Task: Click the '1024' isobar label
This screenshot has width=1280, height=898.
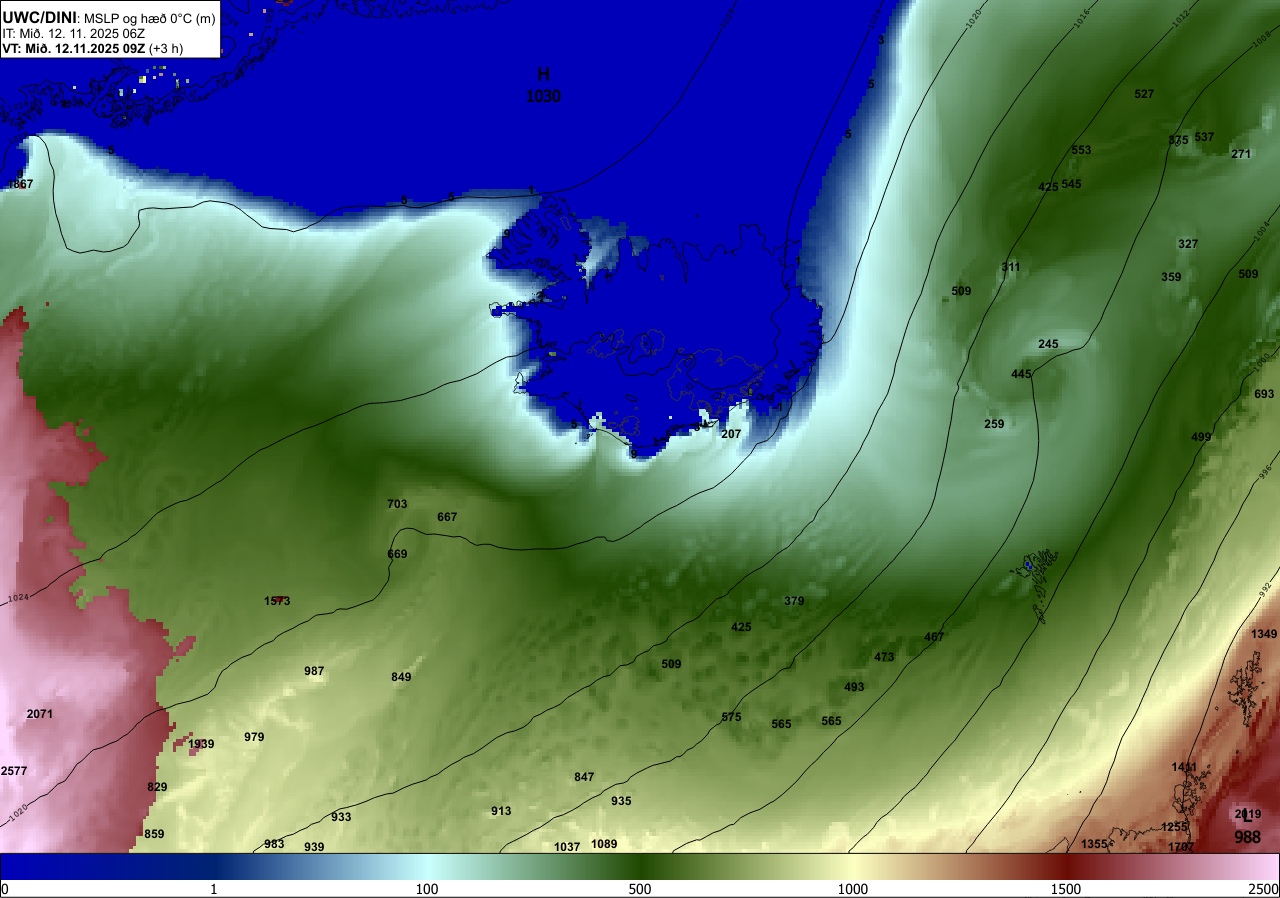Action: [17, 599]
